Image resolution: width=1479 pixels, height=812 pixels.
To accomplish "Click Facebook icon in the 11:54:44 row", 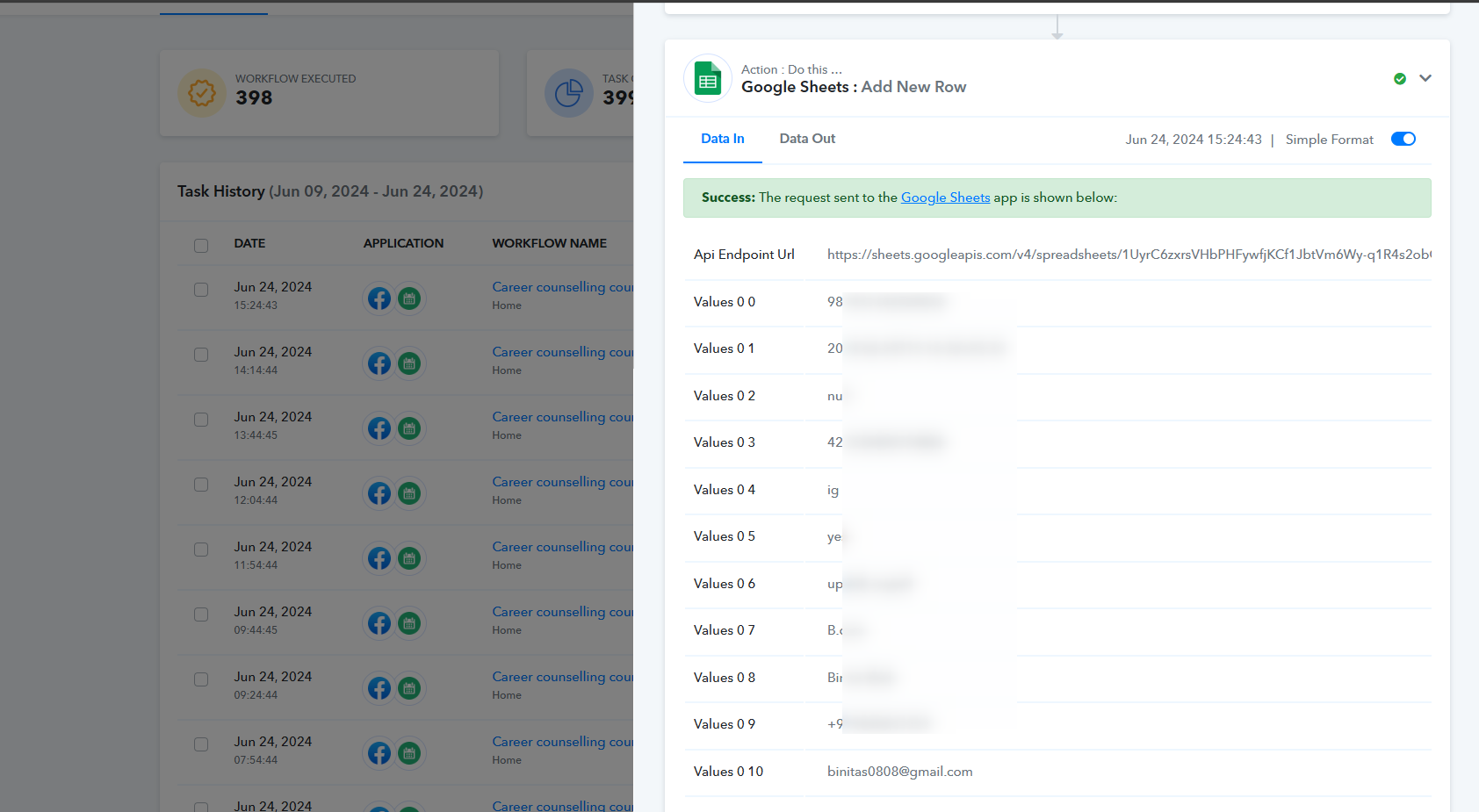I will [379, 558].
